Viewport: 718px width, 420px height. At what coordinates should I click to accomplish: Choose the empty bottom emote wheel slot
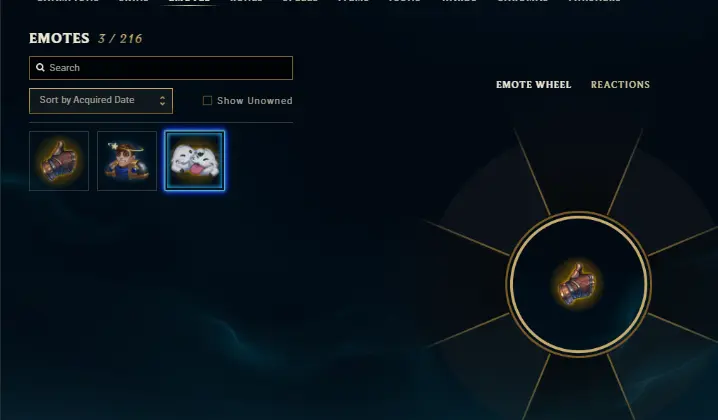tap(578, 392)
